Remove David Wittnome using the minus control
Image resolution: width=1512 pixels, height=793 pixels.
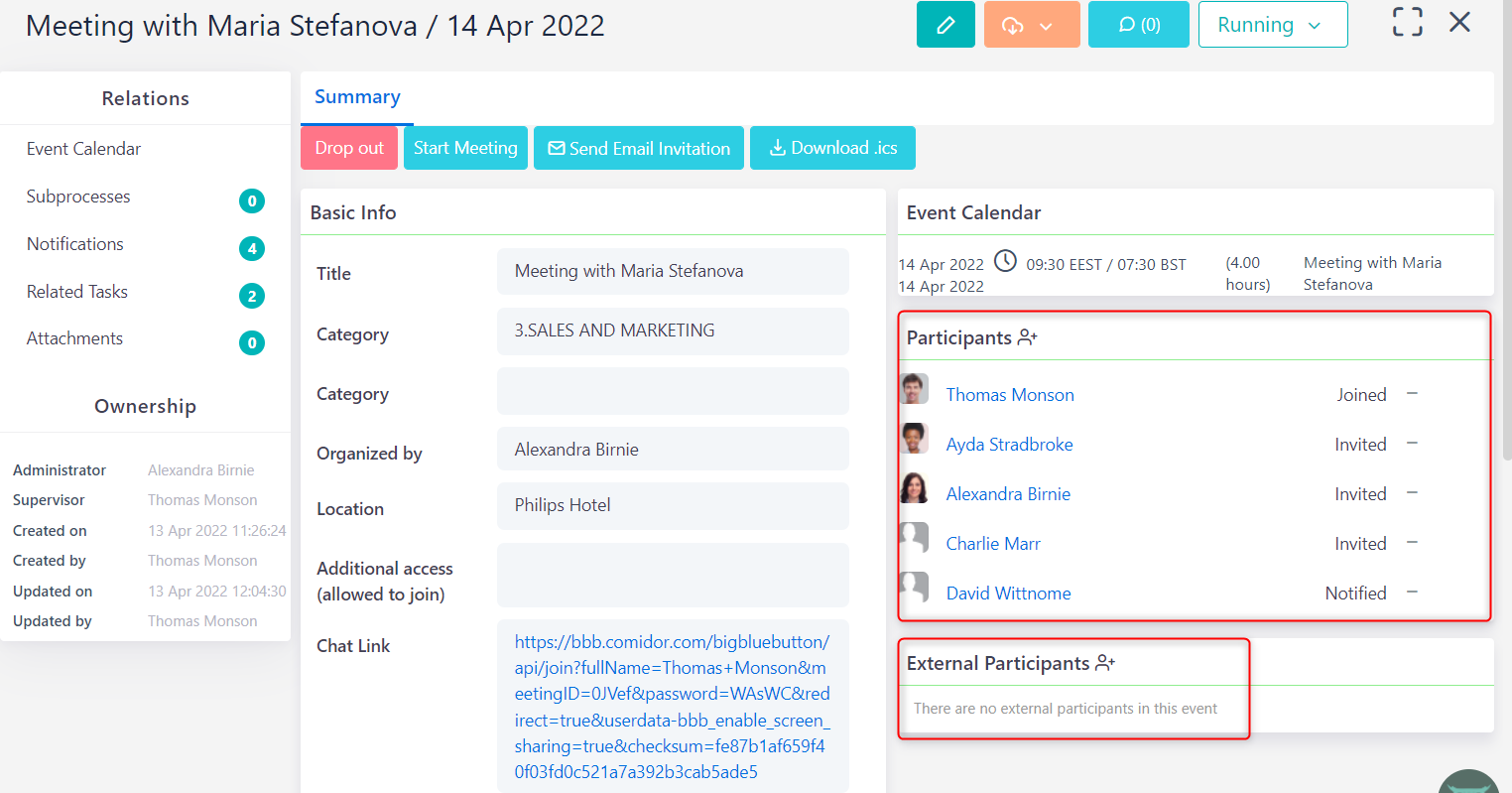1412,592
